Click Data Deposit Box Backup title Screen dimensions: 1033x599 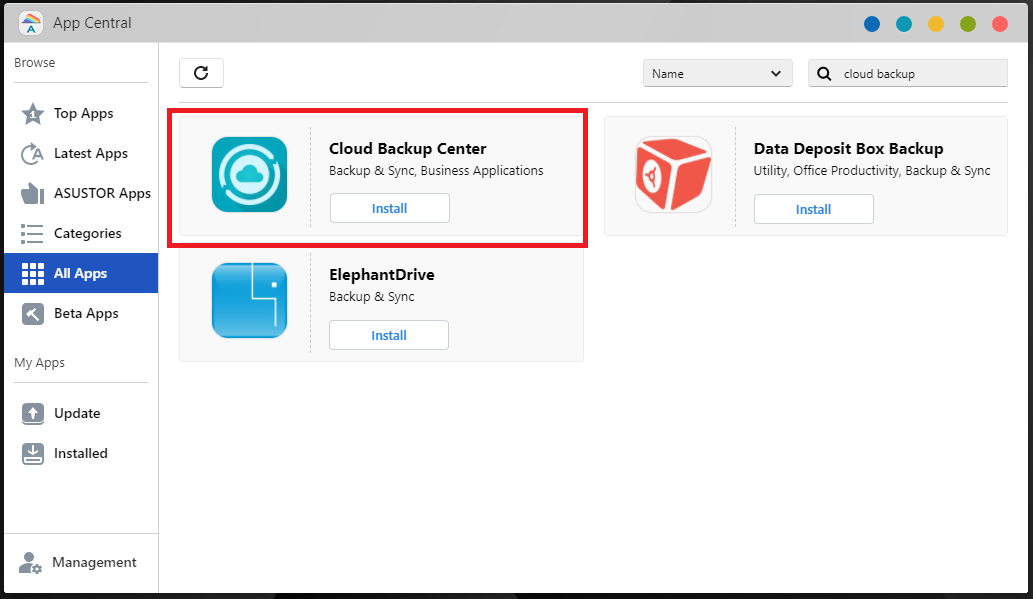click(849, 148)
